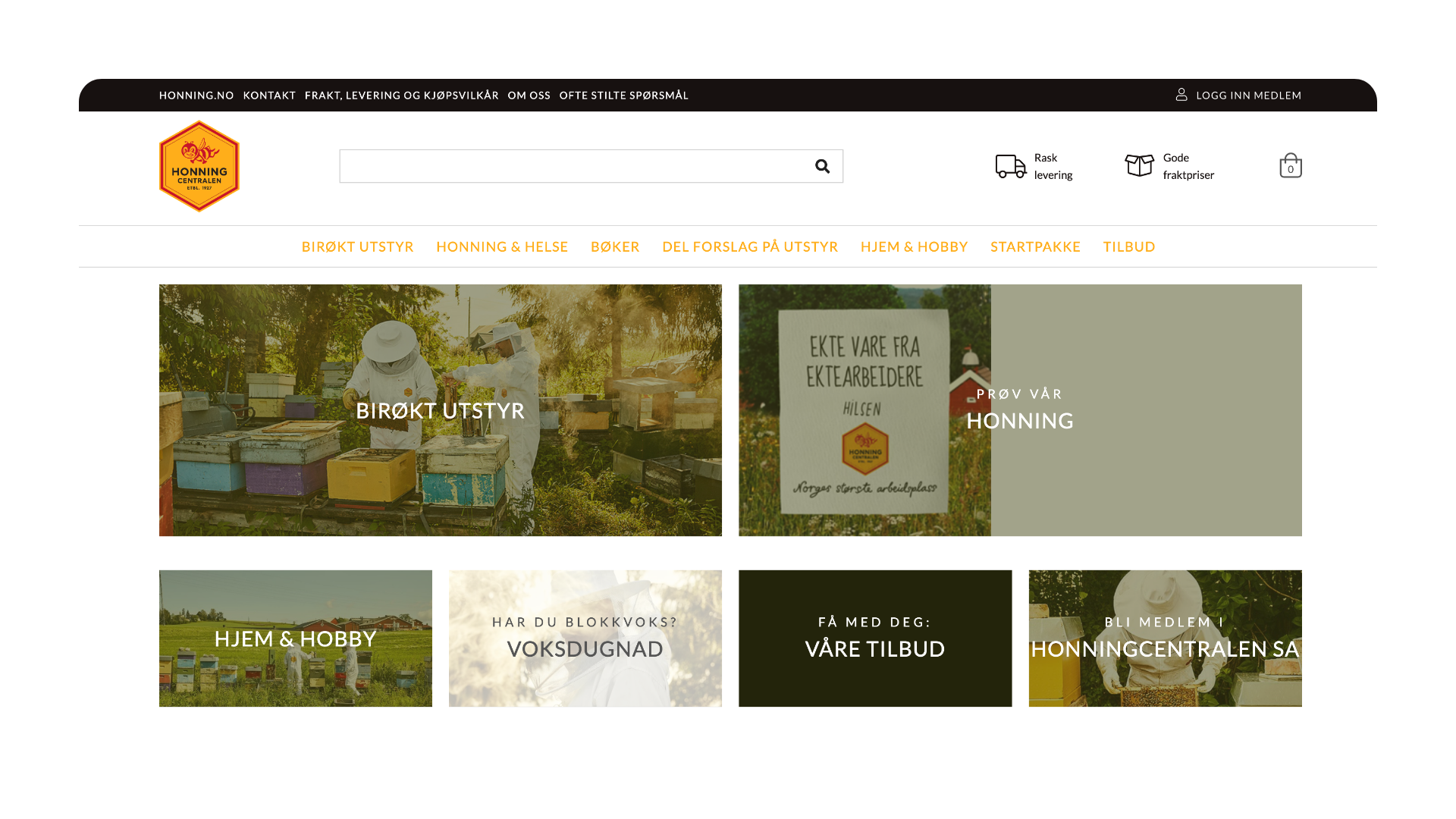Click the magnifying glass search icon
Viewport: 1456px width, 819px height.
[x=822, y=166]
